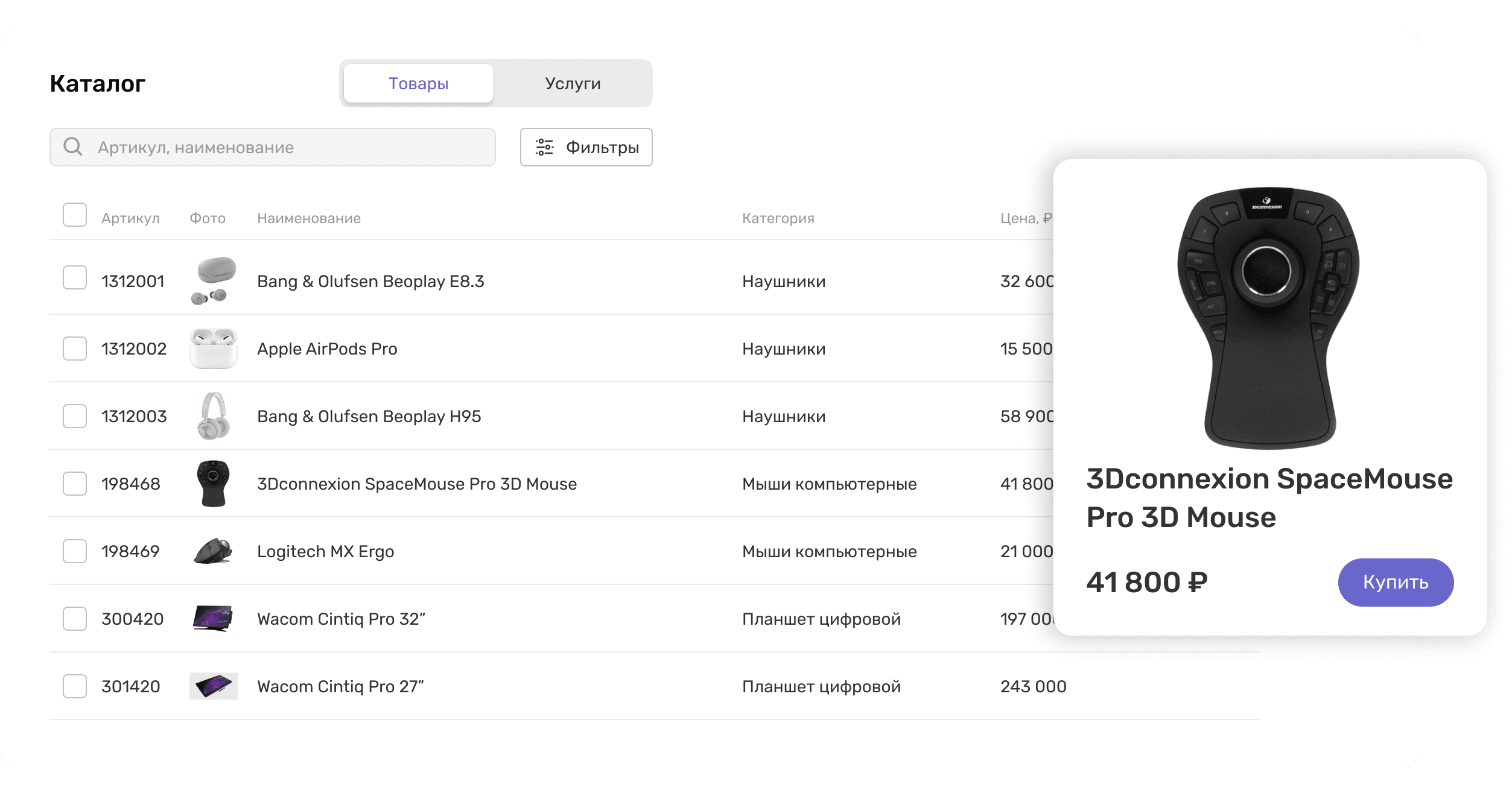This screenshot has width=1512, height=796.
Task: Click article number 1312002
Action: 134,349
